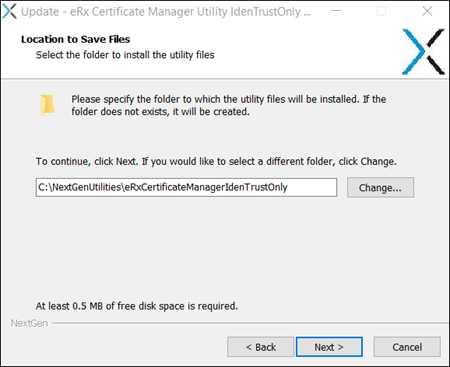Viewport: 450px width, 367px height.
Task: Go to previous step with Back
Action: point(261,347)
